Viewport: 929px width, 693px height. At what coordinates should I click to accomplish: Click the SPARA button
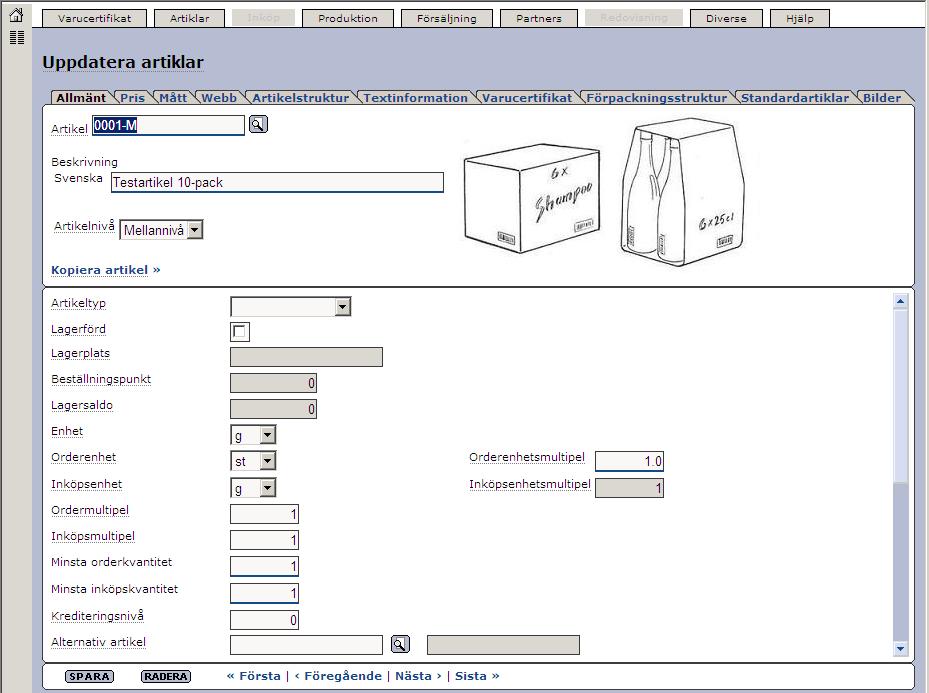click(89, 676)
